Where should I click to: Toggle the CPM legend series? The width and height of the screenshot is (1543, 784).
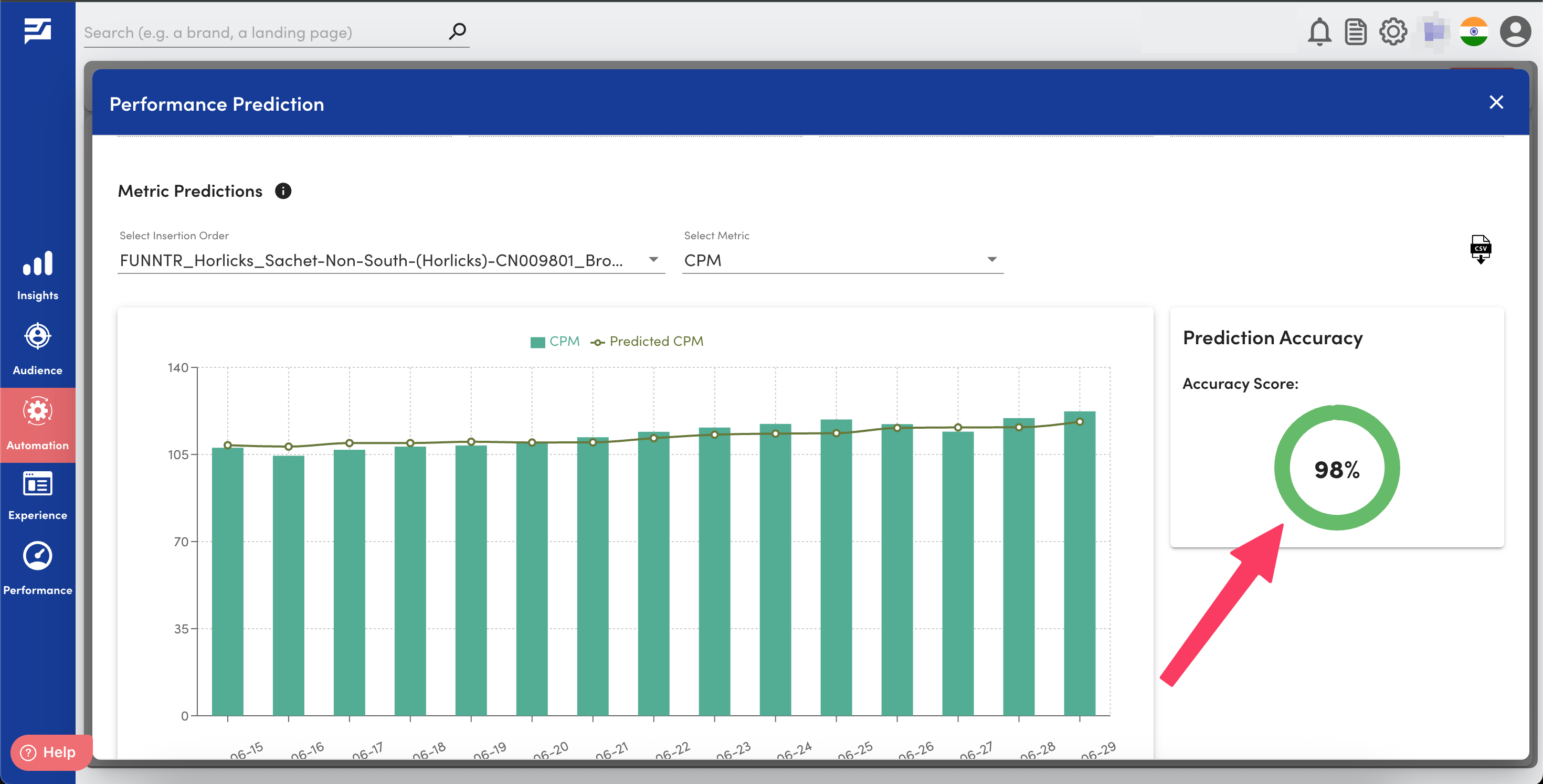[x=555, y=342]
